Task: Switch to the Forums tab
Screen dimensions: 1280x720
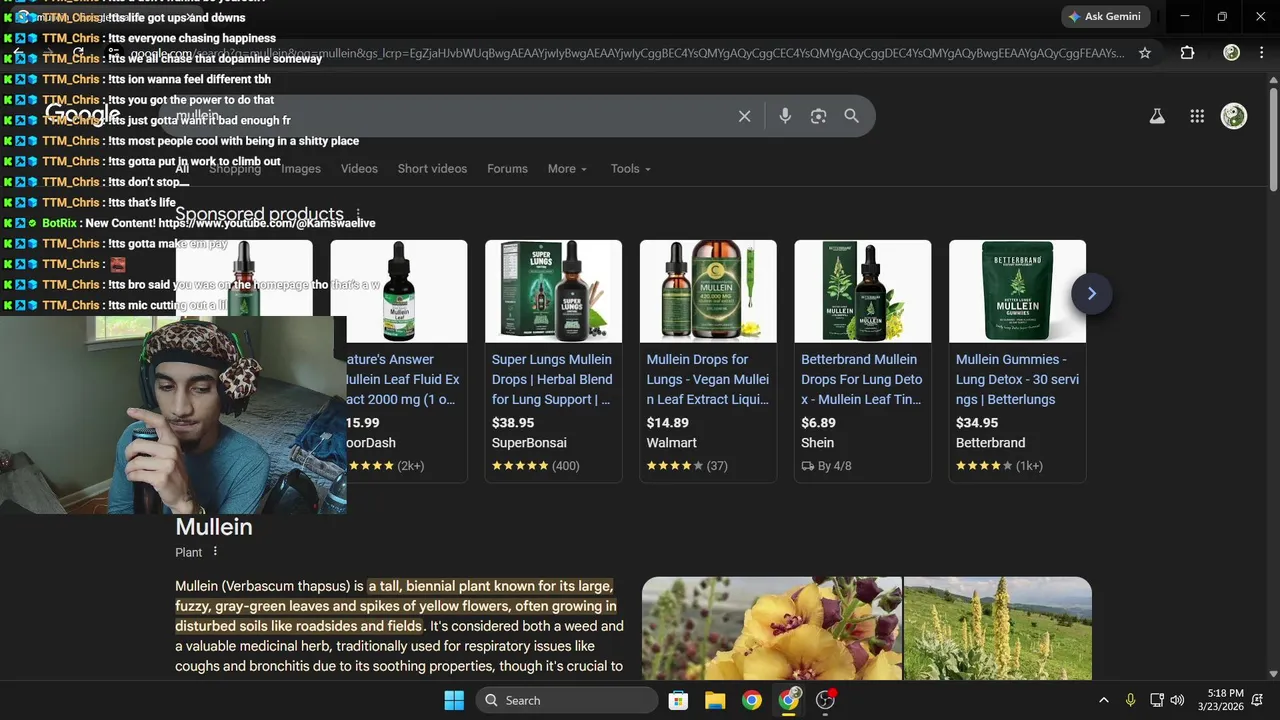Action: point(507,169)
